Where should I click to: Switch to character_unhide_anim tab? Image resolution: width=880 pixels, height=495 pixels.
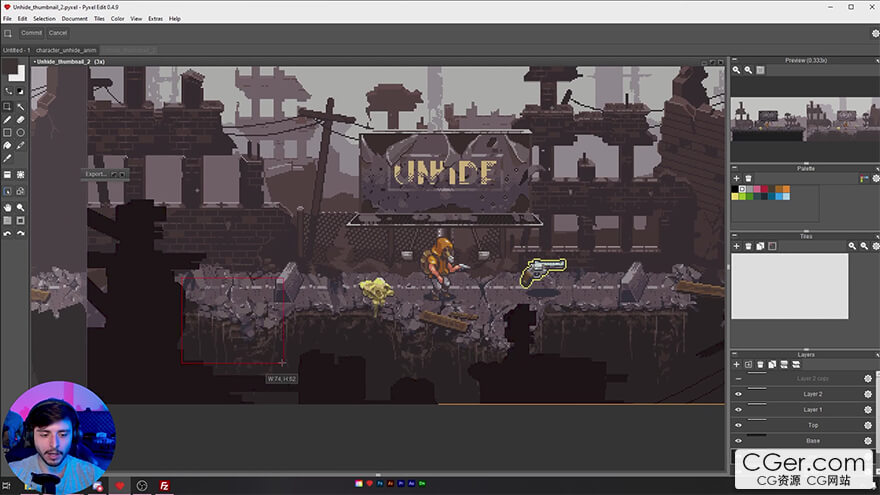pyautogui.click(x=66, y=50)
